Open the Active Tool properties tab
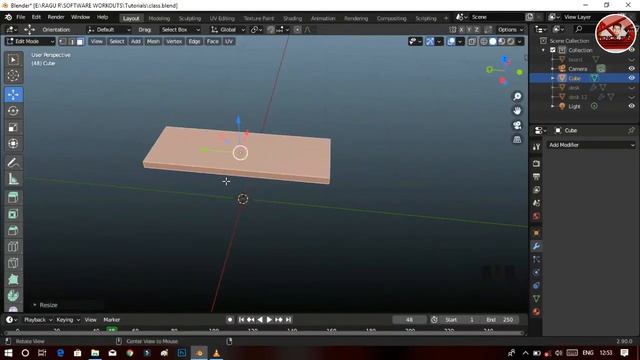This screenshot has height=360, width=640. pos(536,147)
